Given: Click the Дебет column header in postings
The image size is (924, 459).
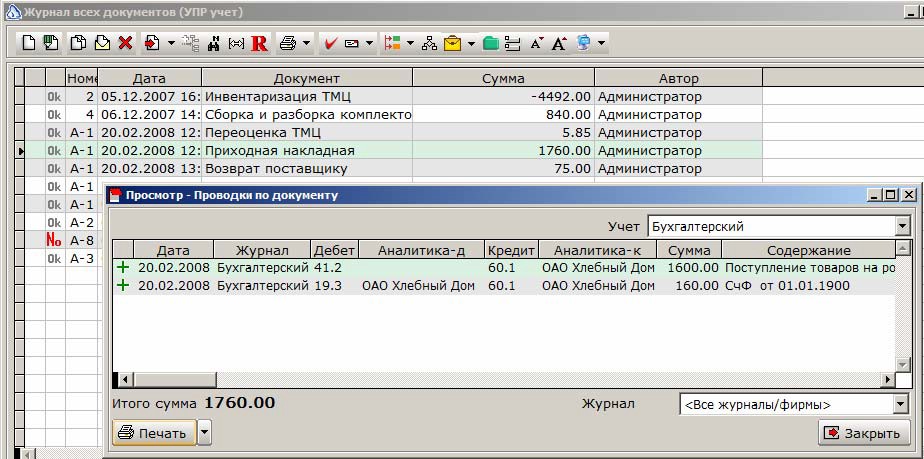Looking at the screenshot, I should point(335,250).
